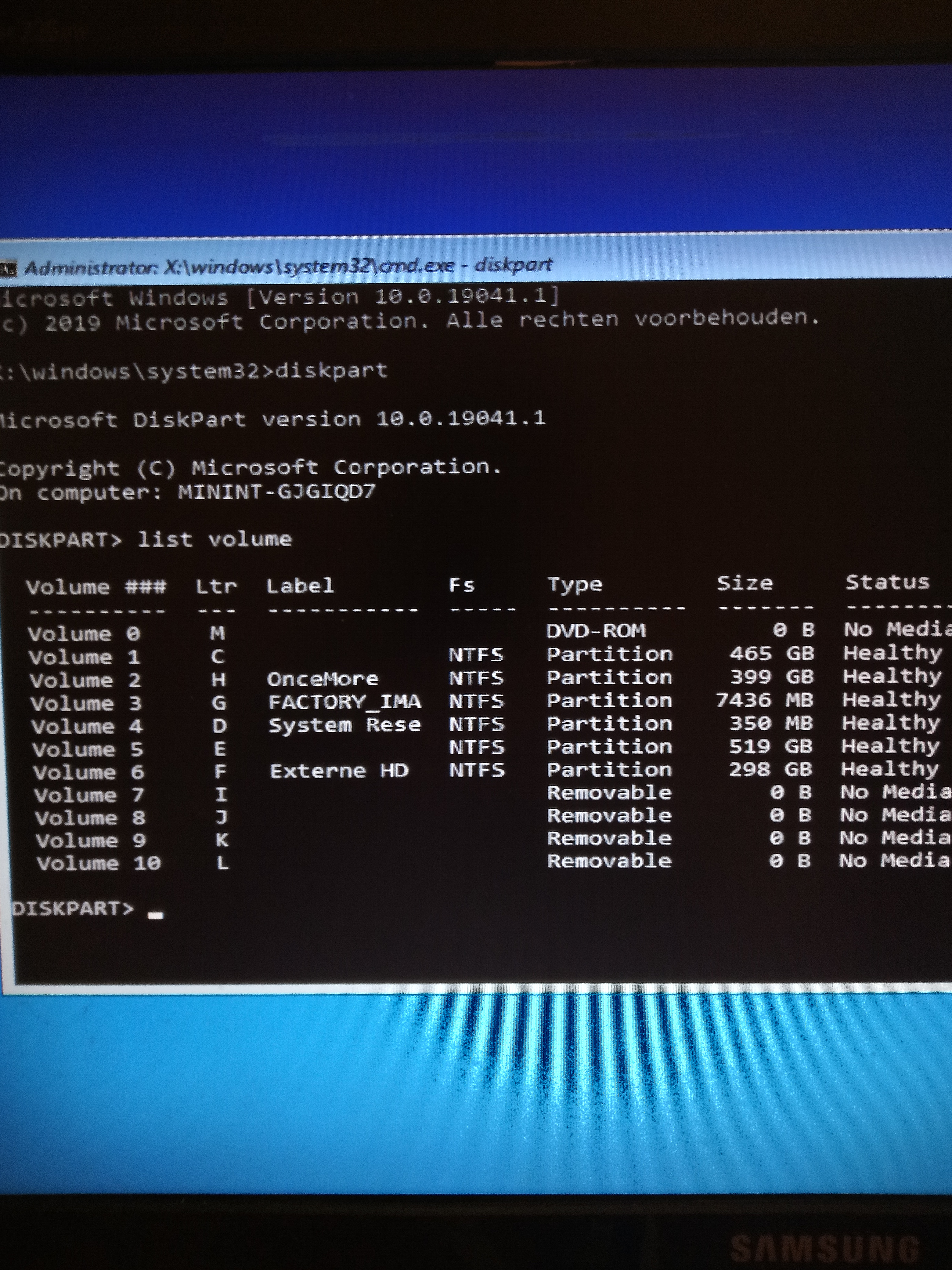Click the 'Status' column header
952x1270 pixels.
click(887, 582)
